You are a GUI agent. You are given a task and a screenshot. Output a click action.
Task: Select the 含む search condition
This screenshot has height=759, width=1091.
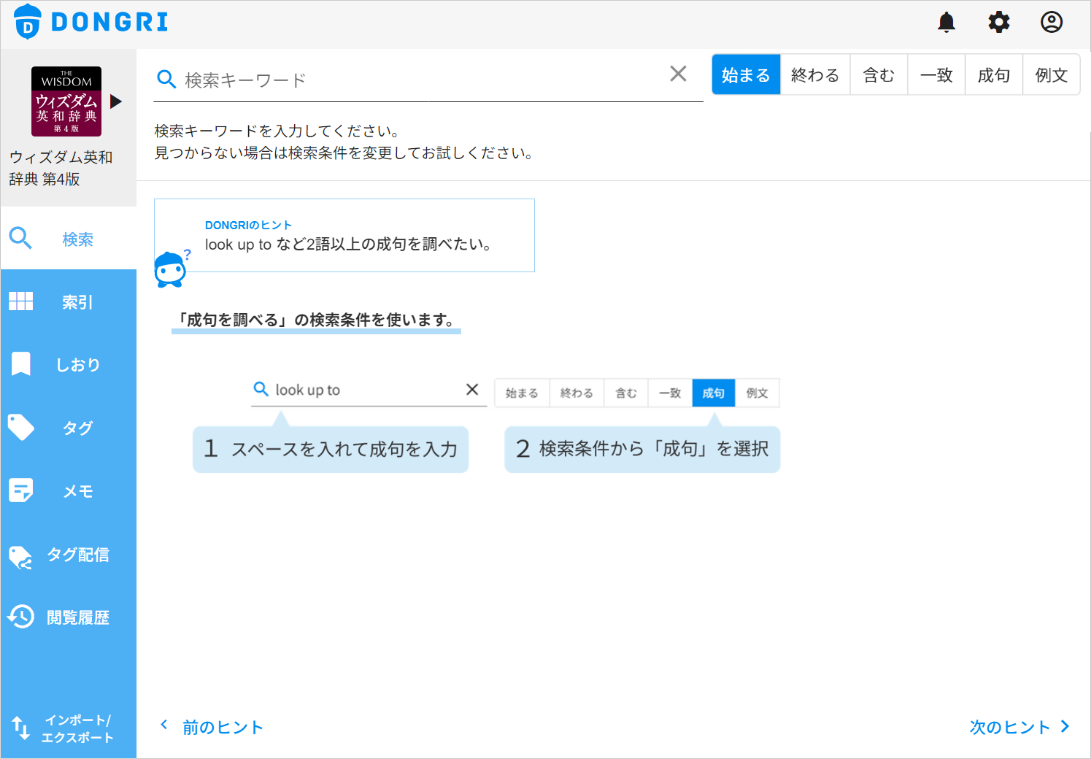click(878, 75)
